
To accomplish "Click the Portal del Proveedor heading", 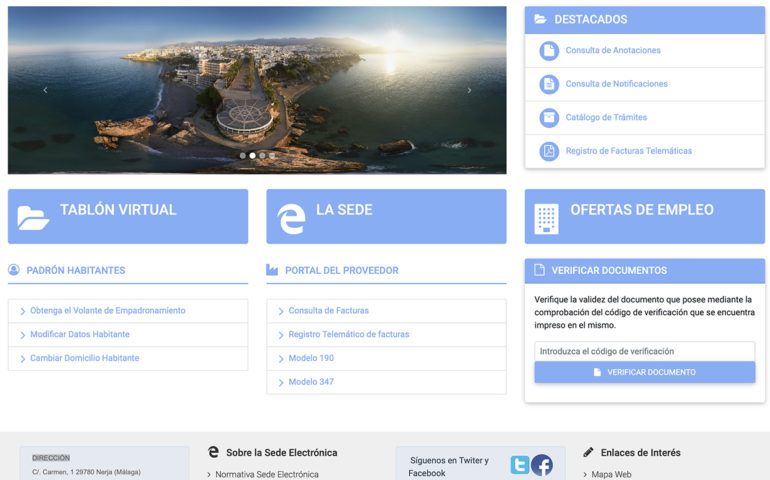I will [342, 270].
